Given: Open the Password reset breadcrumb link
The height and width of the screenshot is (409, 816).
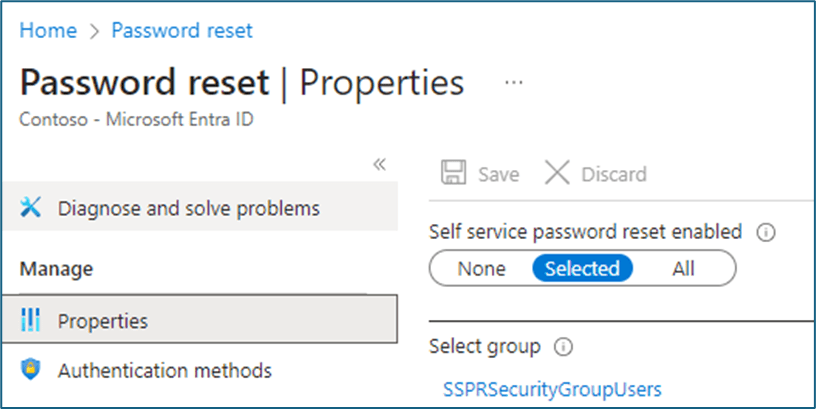Looking at the screenshot, I should coord(182,31).
